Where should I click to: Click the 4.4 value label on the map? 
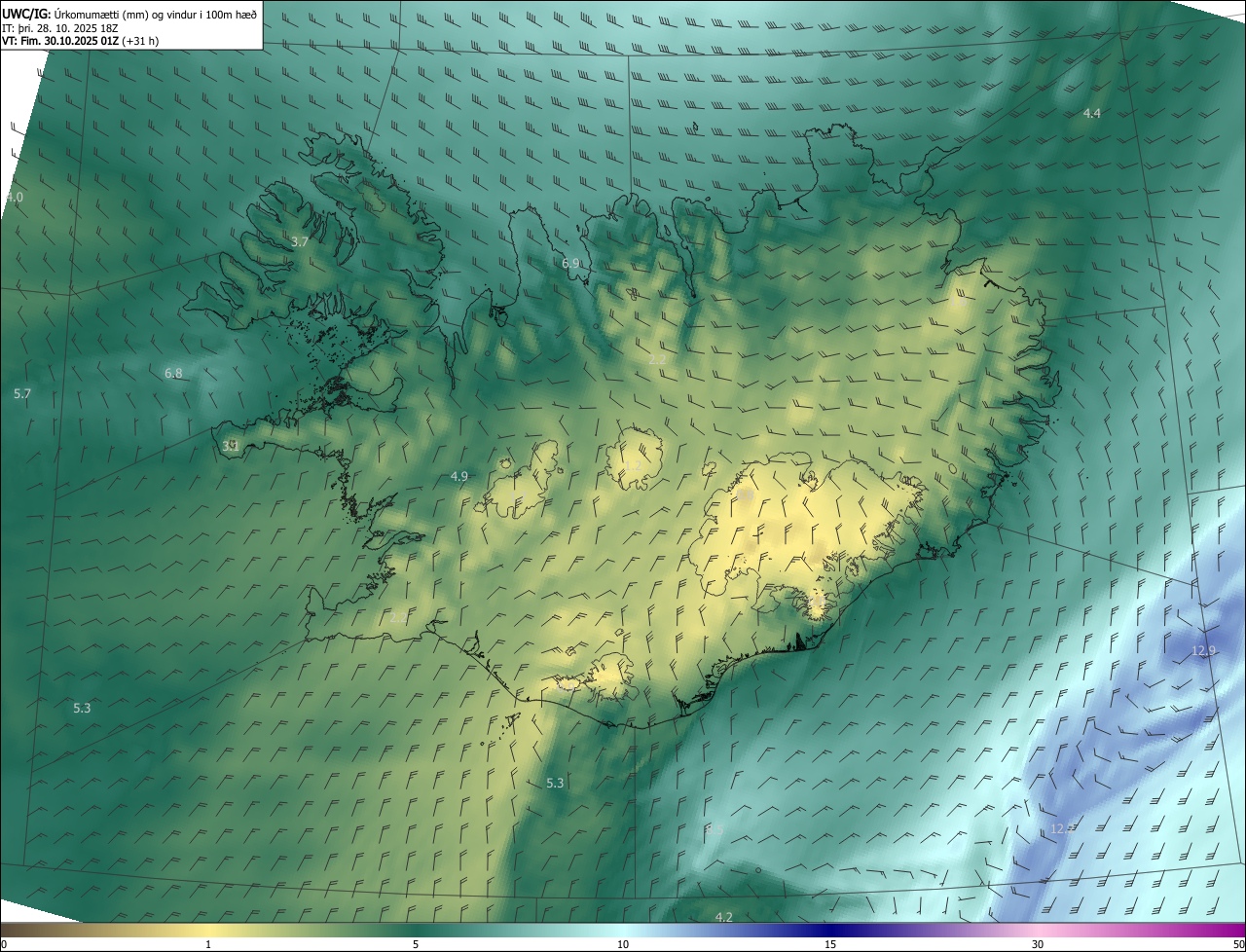pyautogui.click(x=1092, y=114)
